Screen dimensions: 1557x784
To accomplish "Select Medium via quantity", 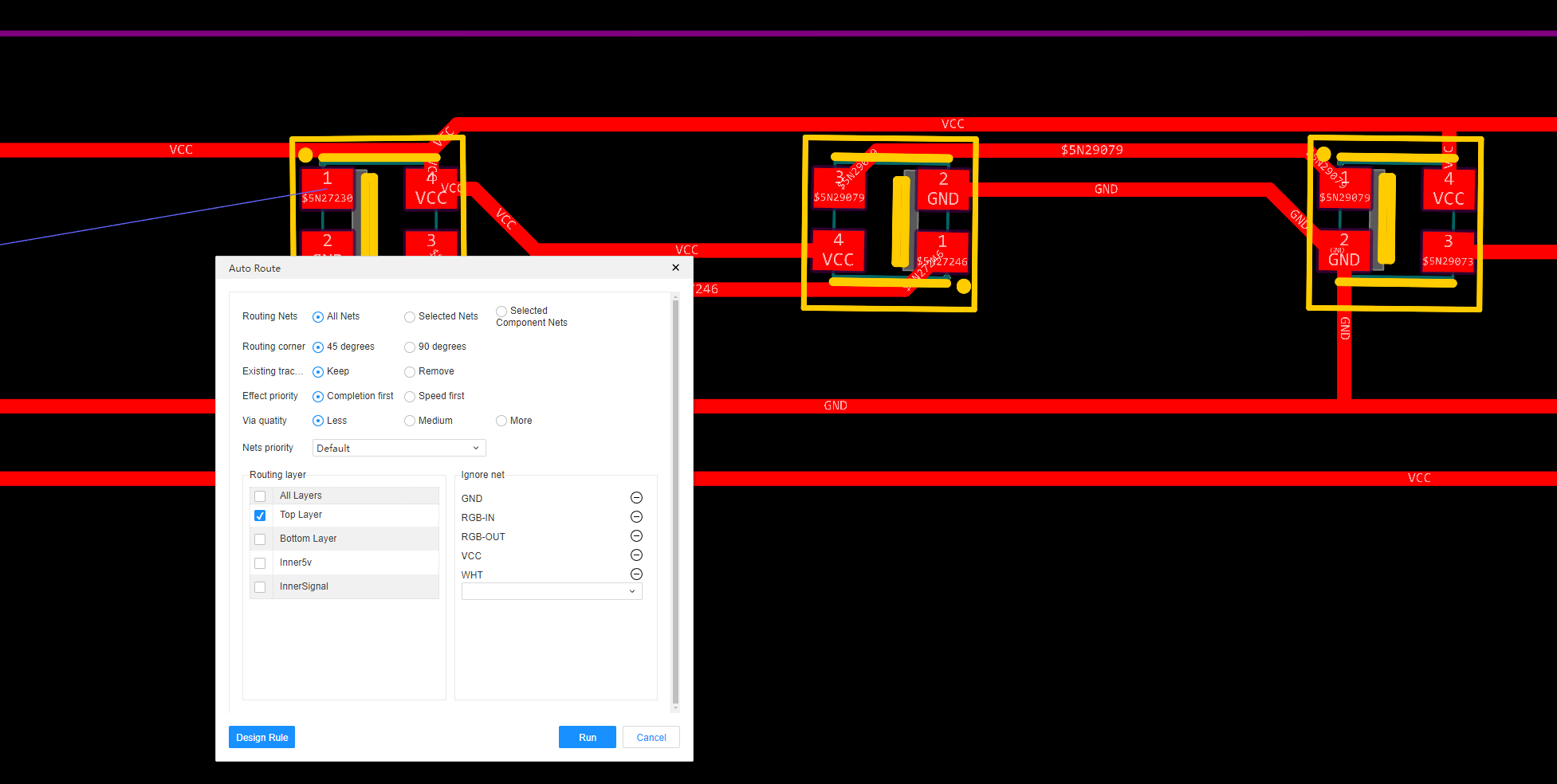I will click(410, 420).
